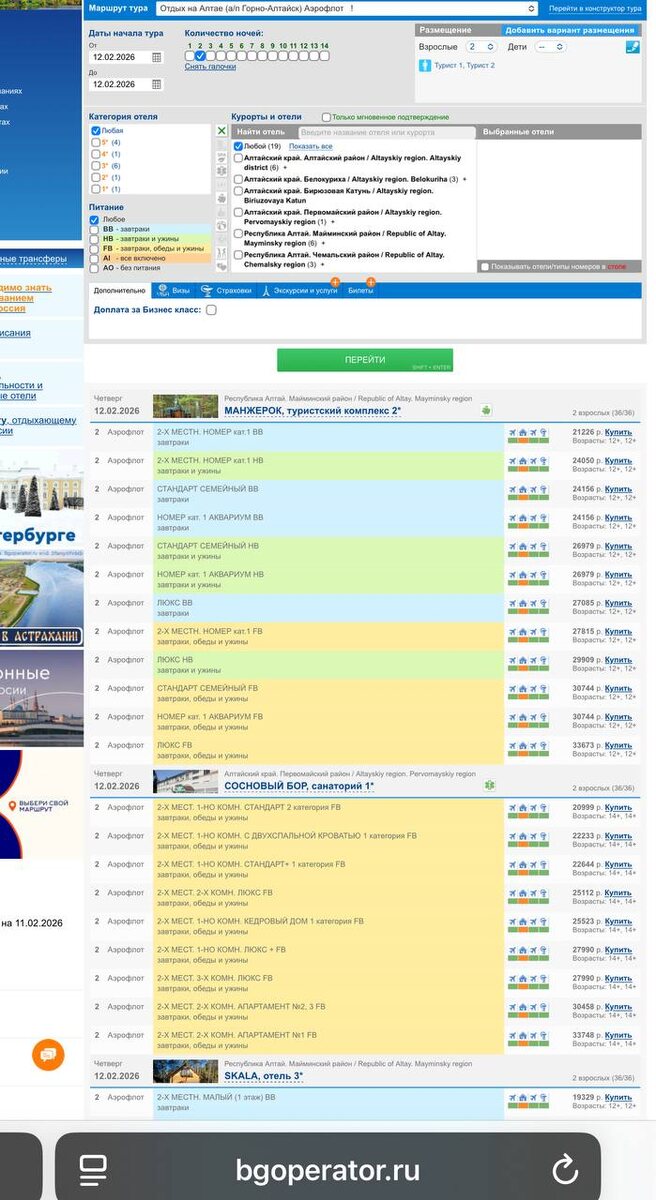Screen dimensions: 656x1200
Task: Click plane icon in 21226 р. row
Action: click(512, 432)
